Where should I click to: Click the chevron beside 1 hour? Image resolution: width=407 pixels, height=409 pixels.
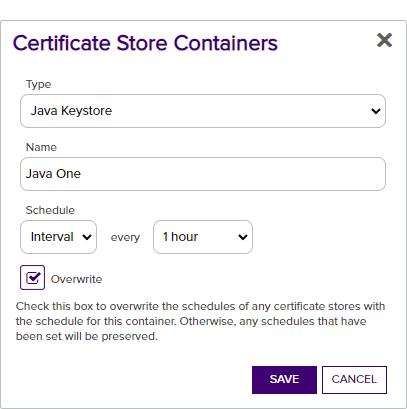[x=243, y=237]
